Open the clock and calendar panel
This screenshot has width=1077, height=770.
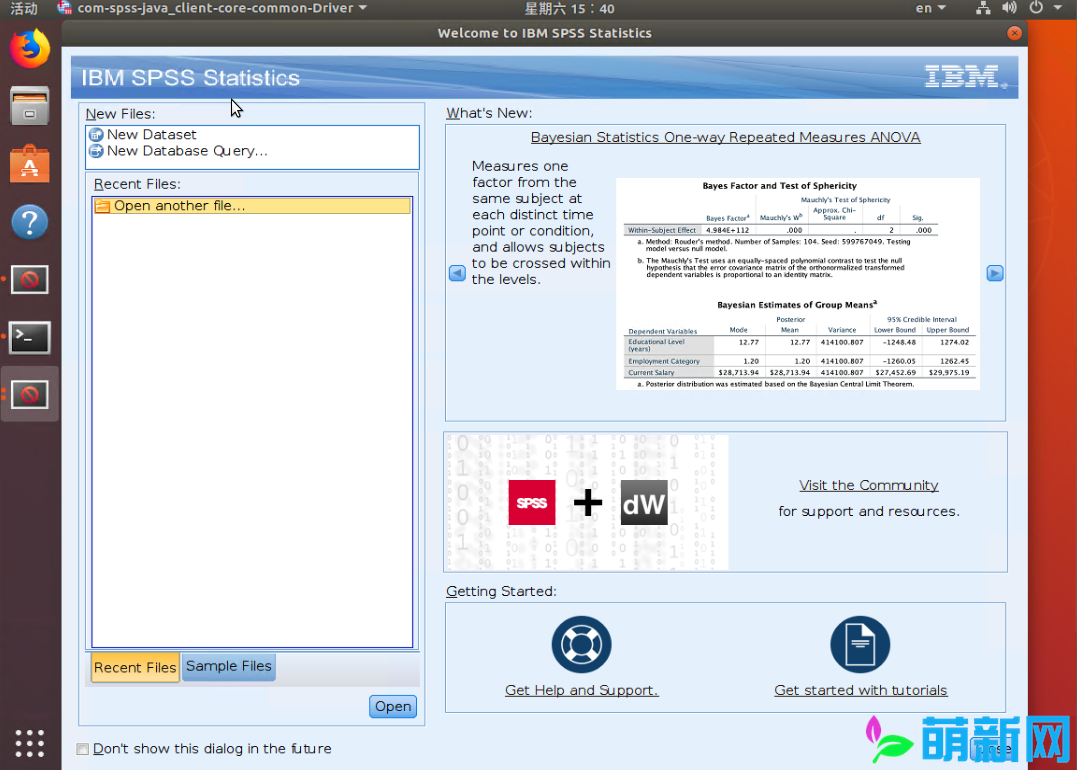[569, 8]
